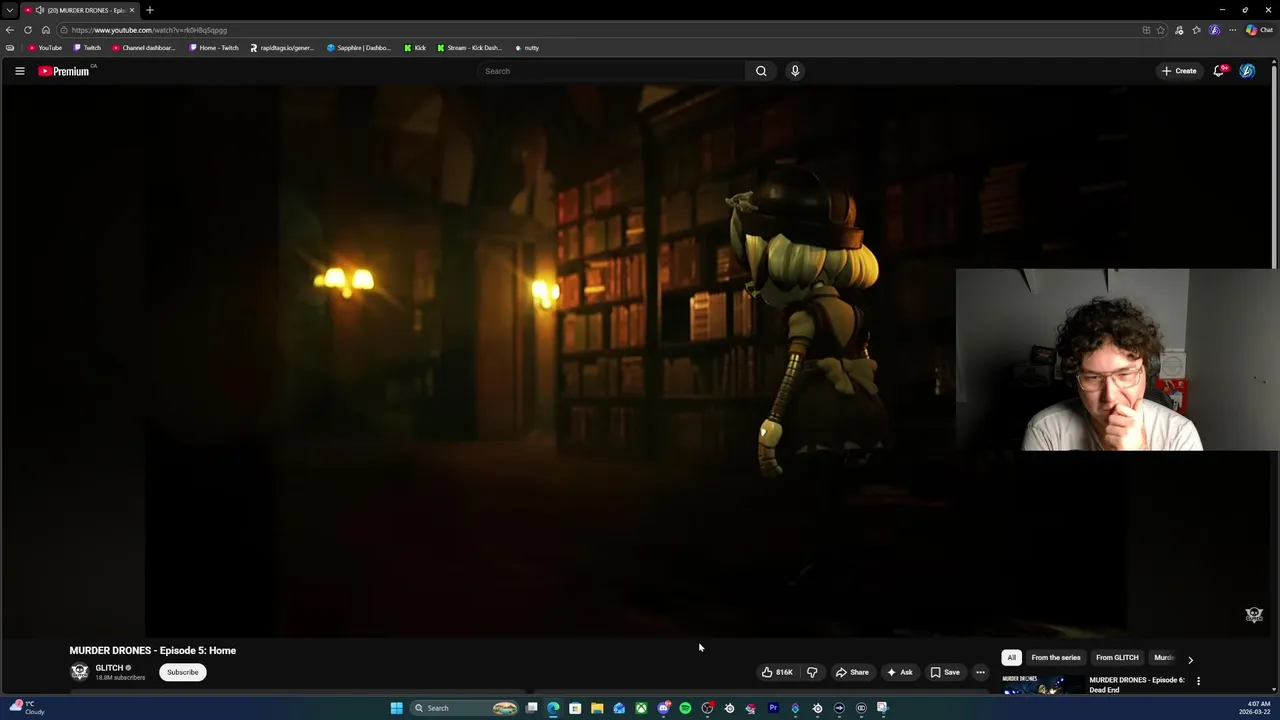The image size is (1280, 720).
Task: Select the All filter chip
Action: (1011, 658)
